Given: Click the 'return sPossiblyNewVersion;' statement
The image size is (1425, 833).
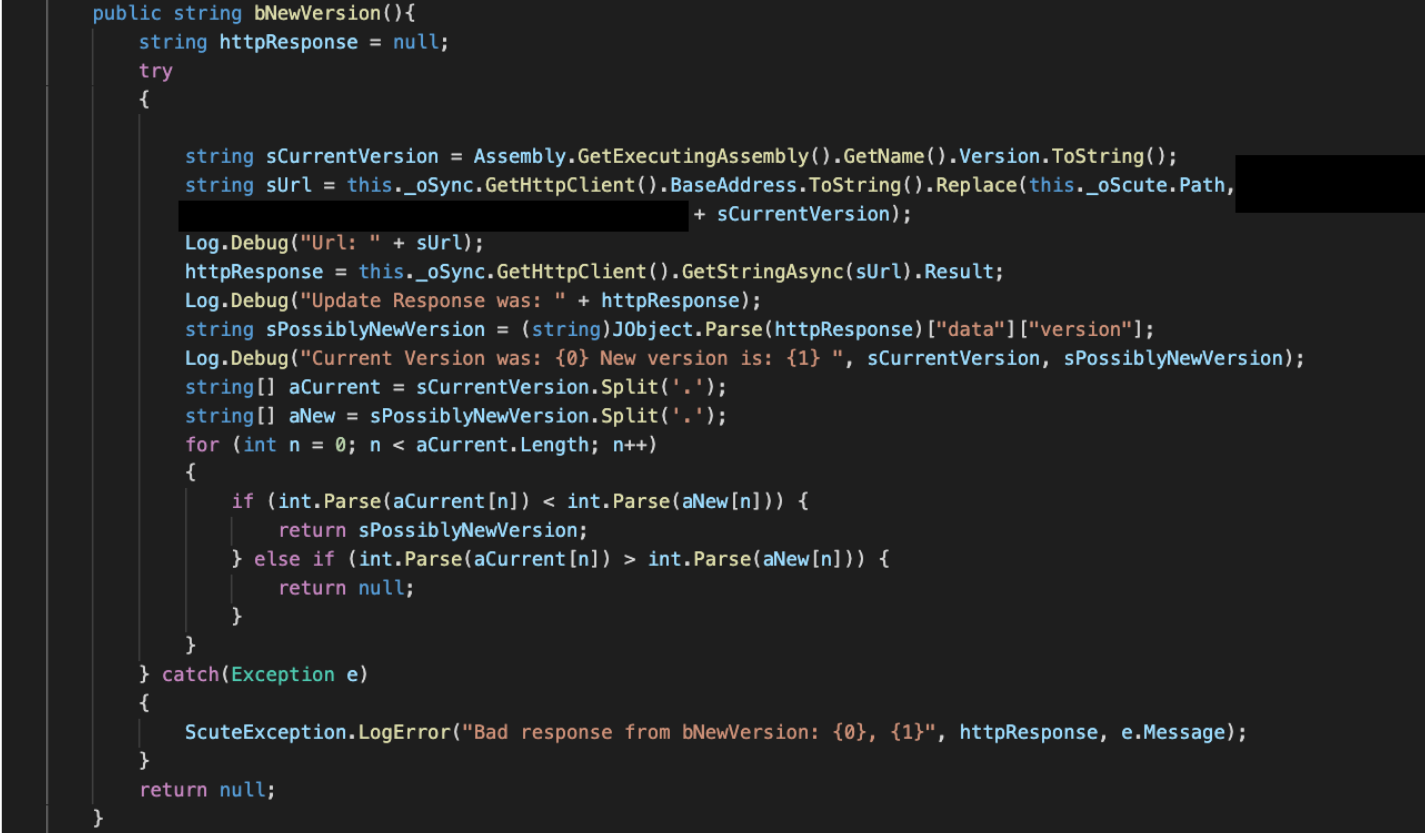Looking at the screenshot, I should 434,531.
